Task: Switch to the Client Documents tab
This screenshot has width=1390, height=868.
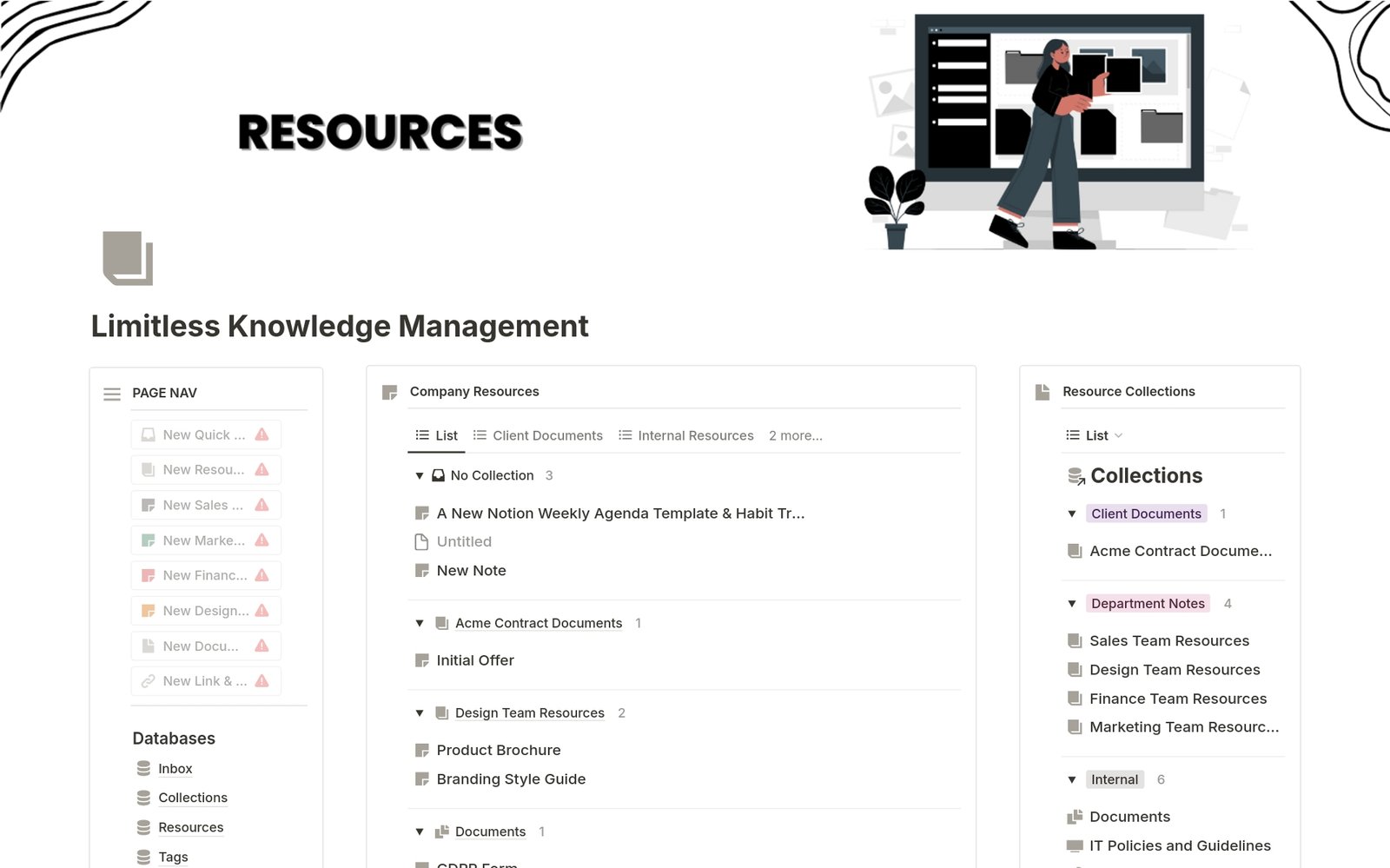Action: pyautogui.click(x=546, y=435)
